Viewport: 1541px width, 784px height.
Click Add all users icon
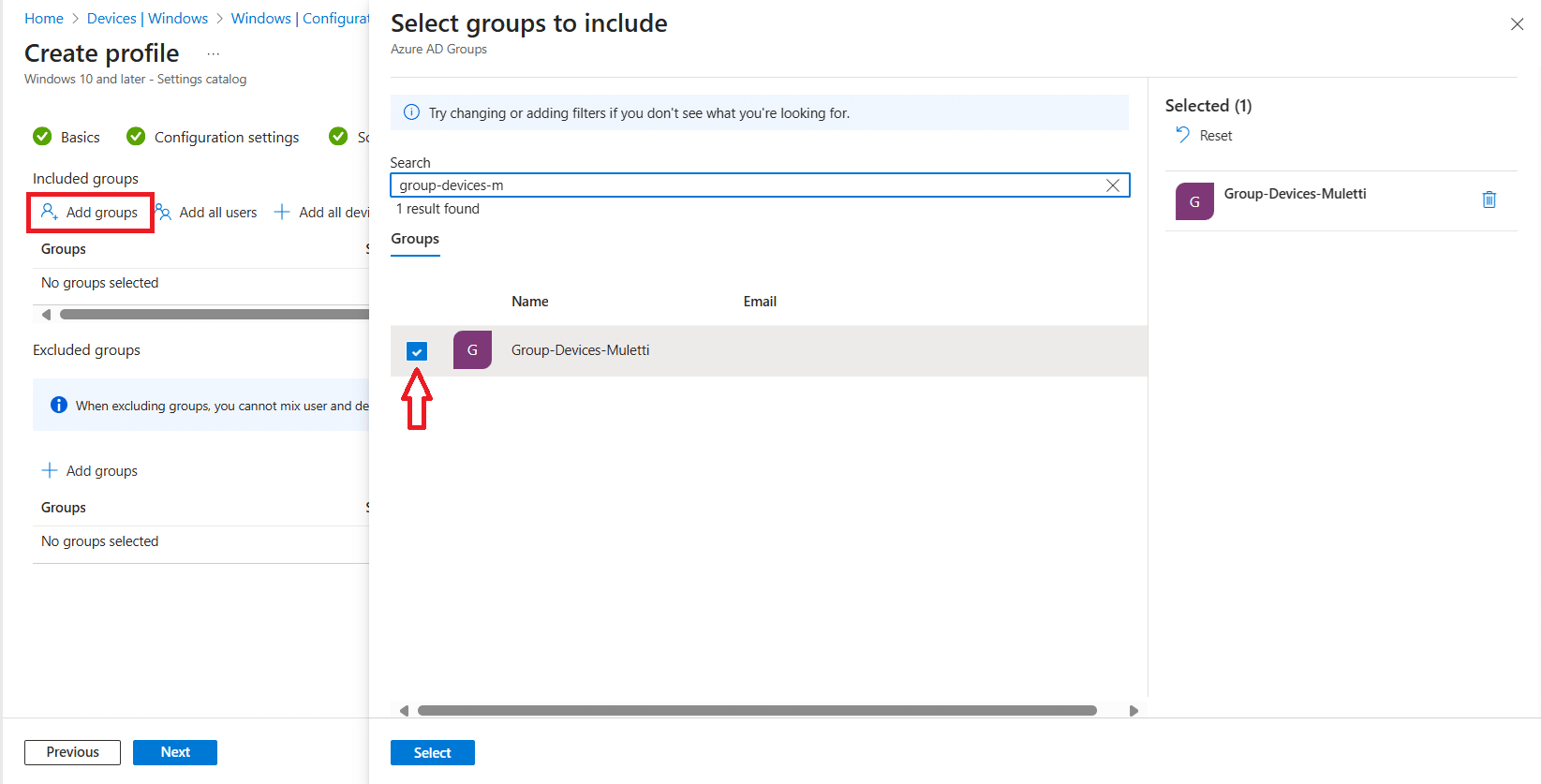(164, 213)
